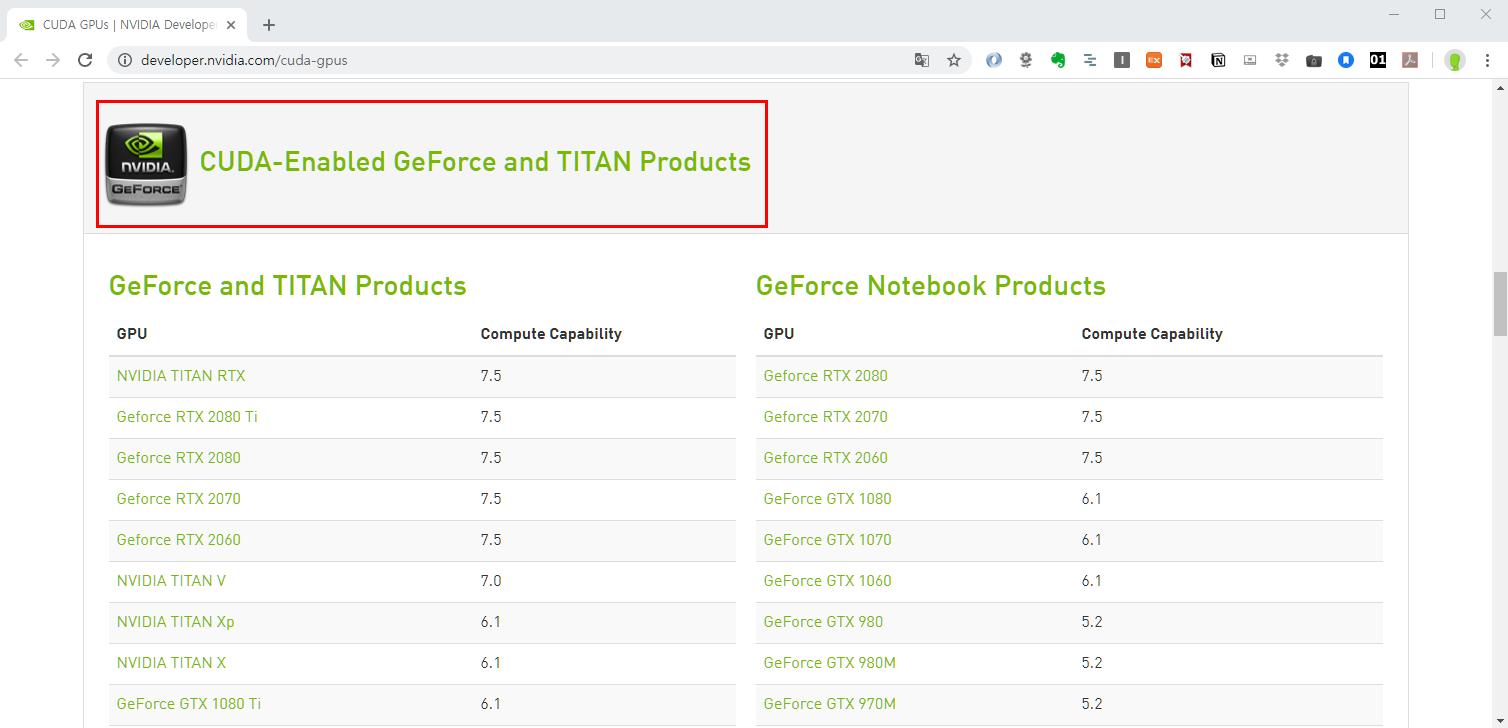
Task: Open desktop Geforce RTX 2080 link under TITAN Products
Action: (x=178, y=458)
